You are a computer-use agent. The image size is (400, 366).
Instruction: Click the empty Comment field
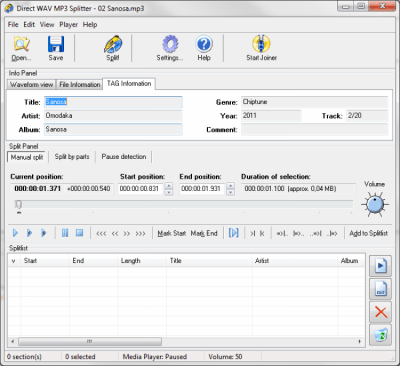[314, 129]
